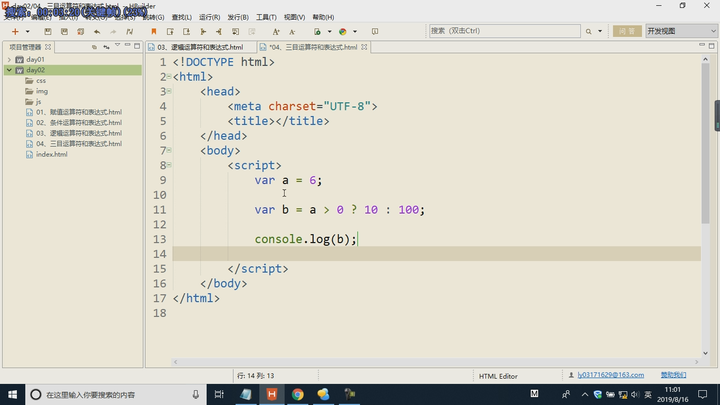The image size is (720, 405).
Task: Click the Windows Start button
Action: tap(12, 394)
